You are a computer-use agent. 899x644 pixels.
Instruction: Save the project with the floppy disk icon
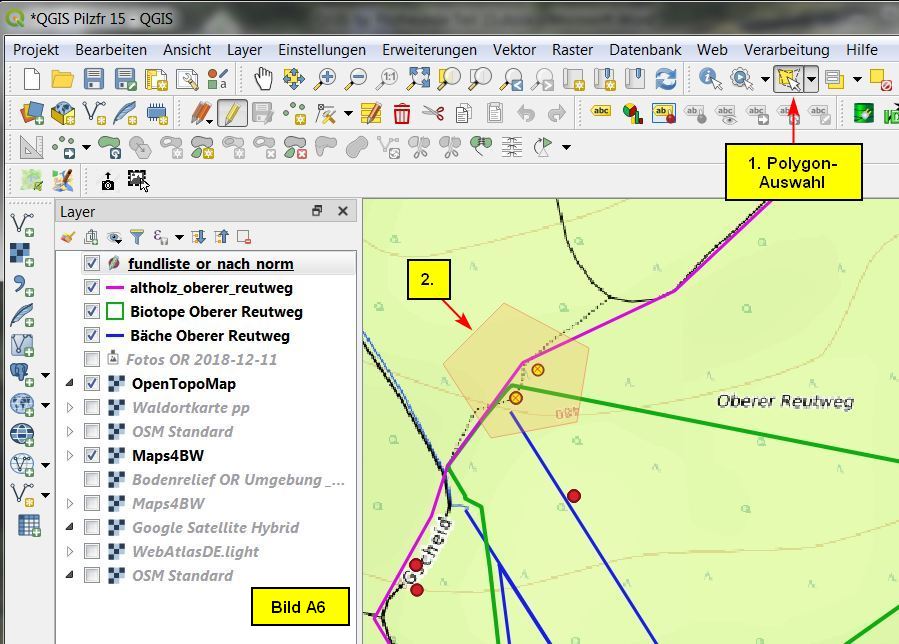coord(94,79)
